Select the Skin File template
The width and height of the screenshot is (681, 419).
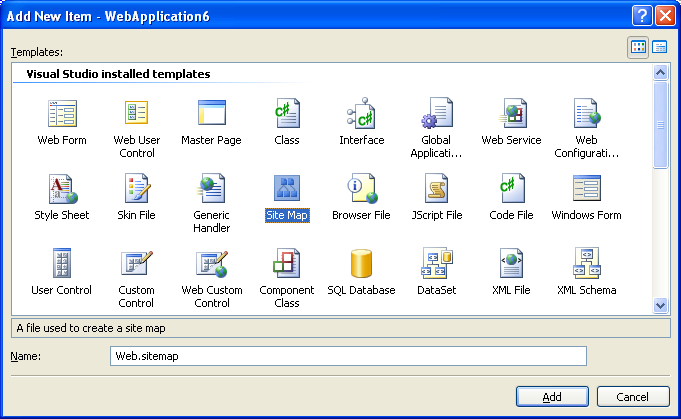coord(136,189)
